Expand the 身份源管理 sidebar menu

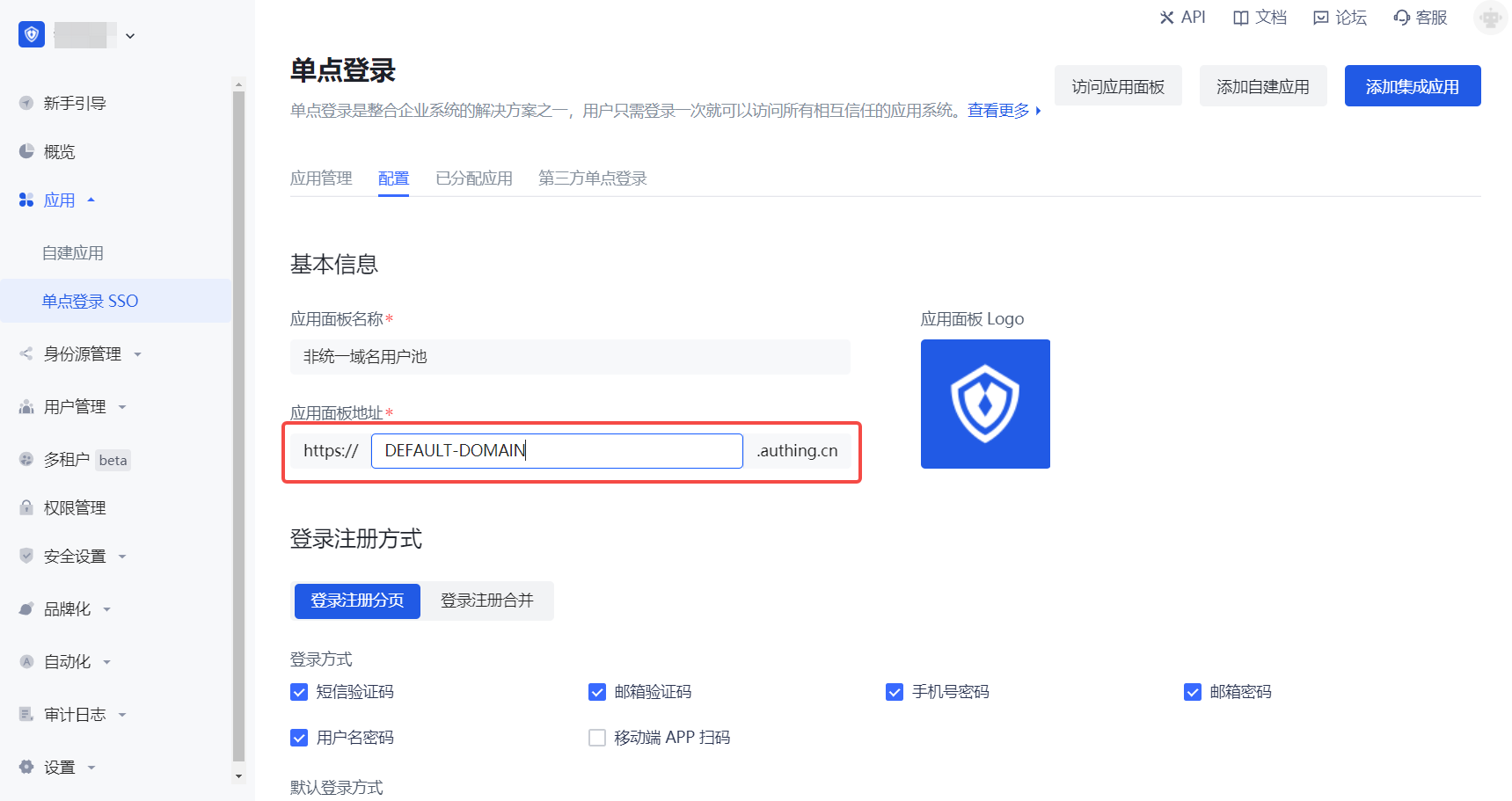pos(82,354)
